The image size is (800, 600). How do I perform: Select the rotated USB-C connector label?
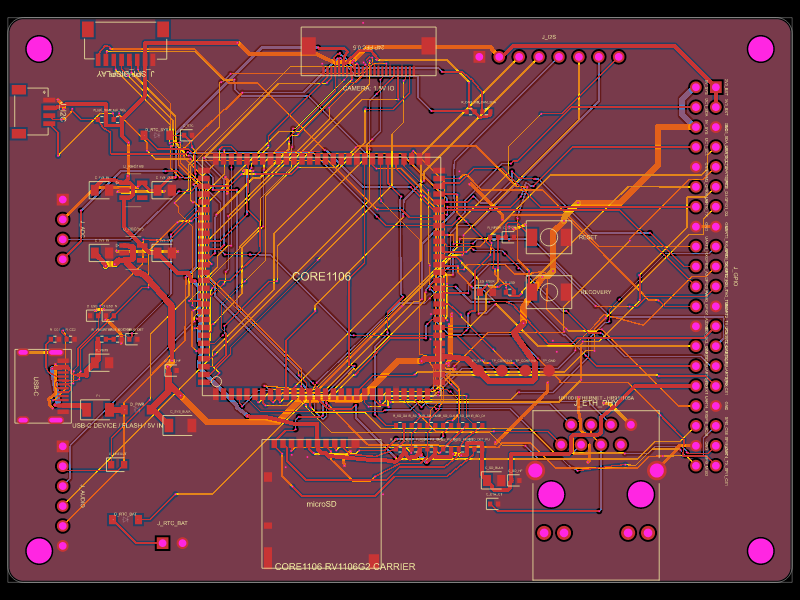pos(36,387)
